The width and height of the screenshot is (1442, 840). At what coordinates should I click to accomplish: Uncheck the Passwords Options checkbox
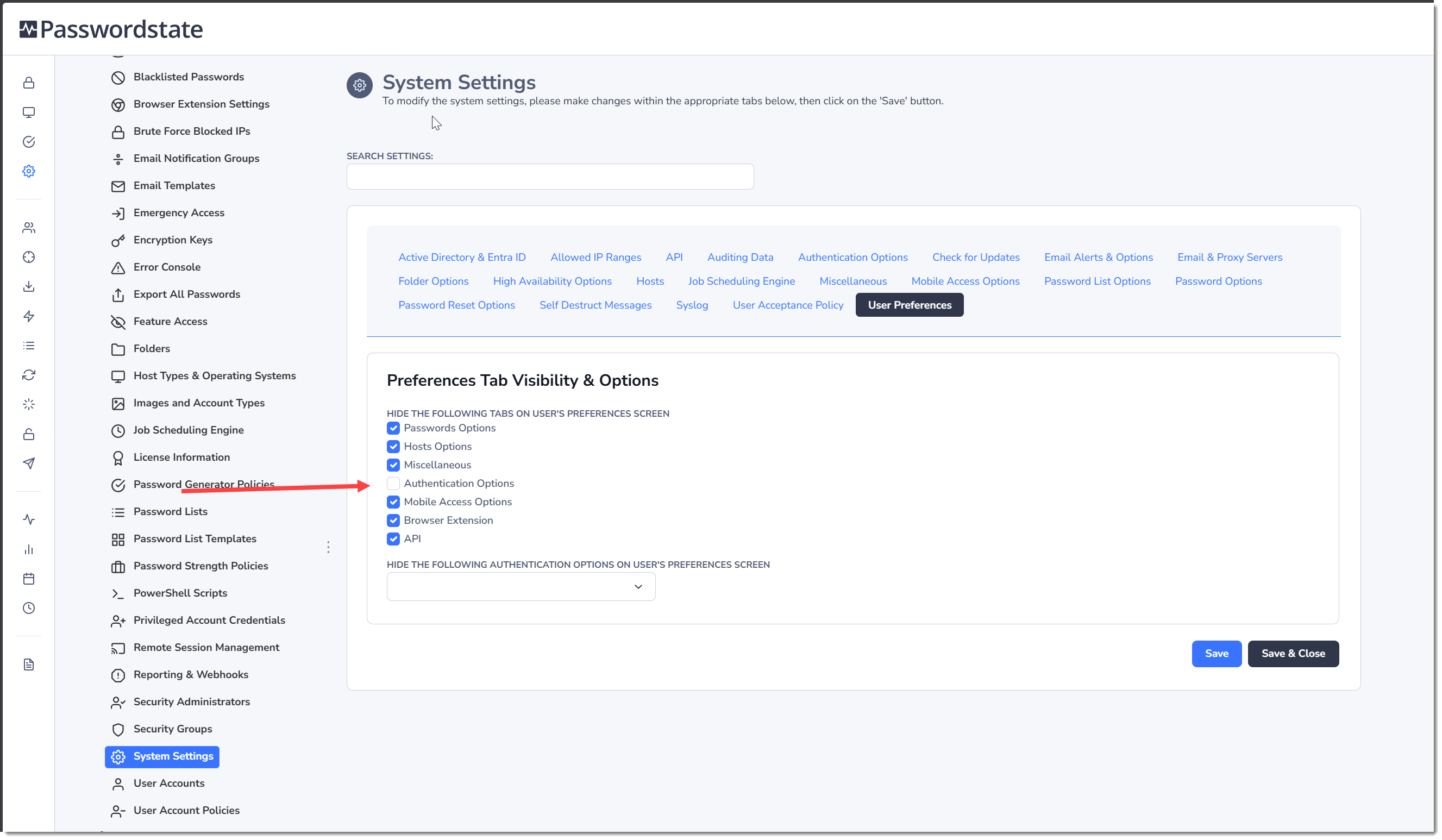pyautogui.click(x=393, y=429)
